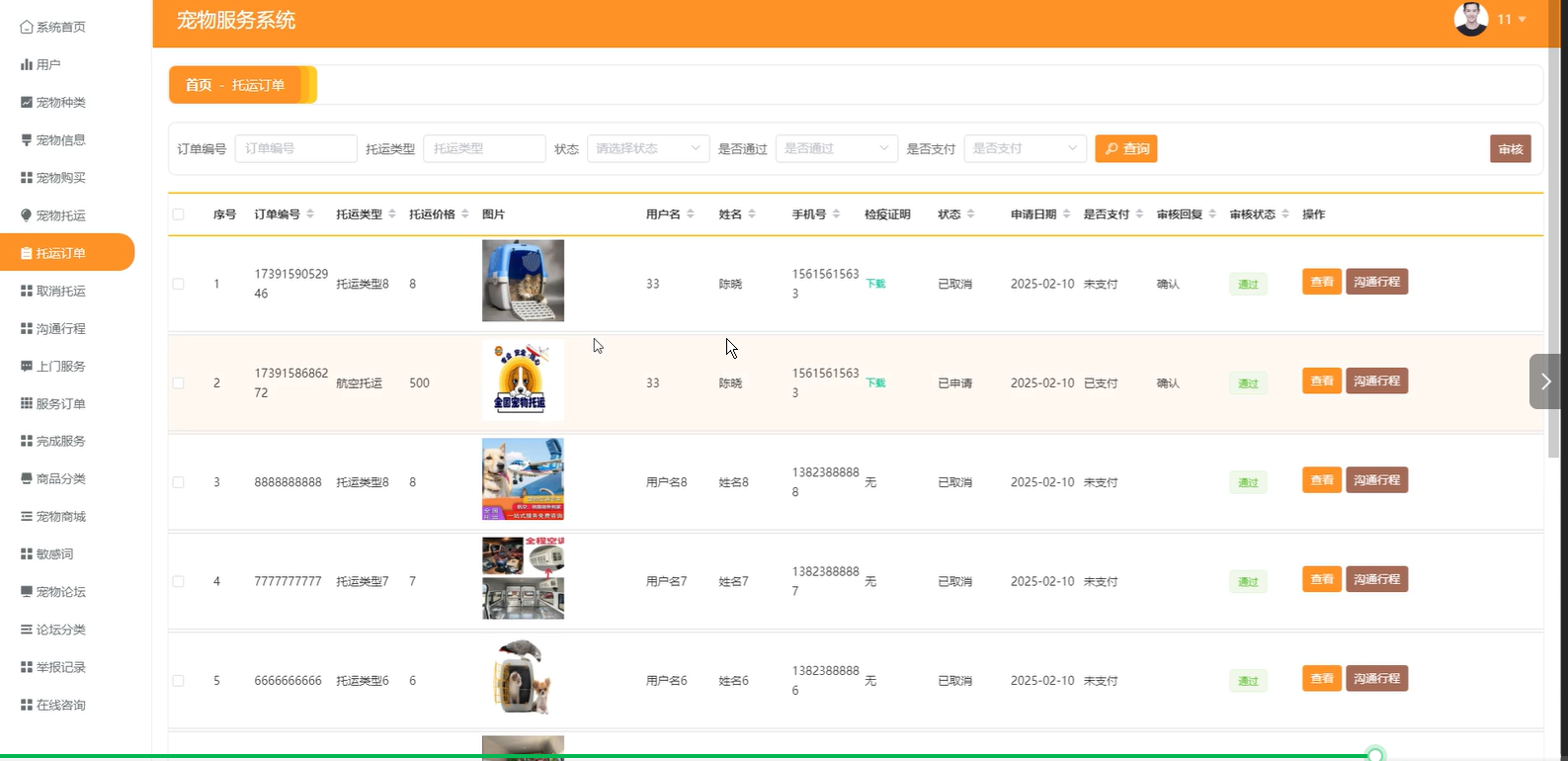Click the icon beside 敏感词
This screenshot has width=1568, height=761.
pos(27,553)
